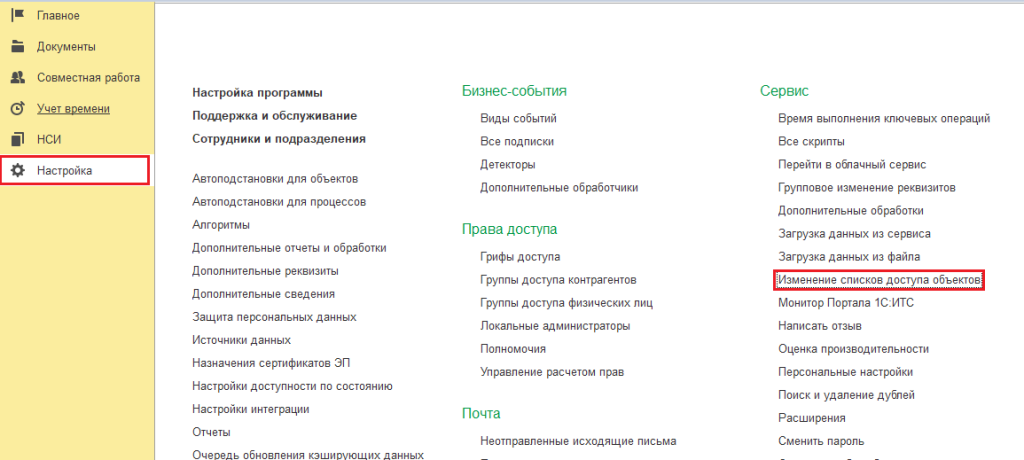This screenshot has height=460, width=1024.
Task: Click the flag icon next to Главное
Action: point(17,16)
